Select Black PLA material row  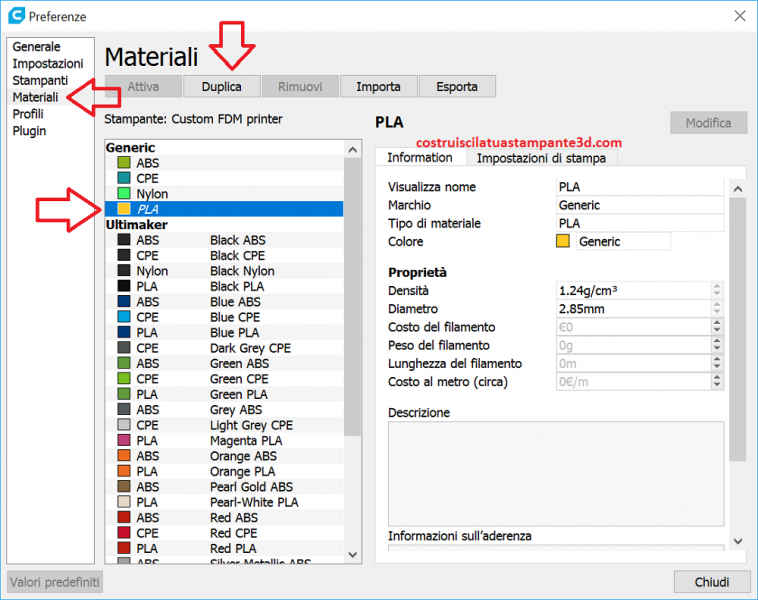(224, 287)
